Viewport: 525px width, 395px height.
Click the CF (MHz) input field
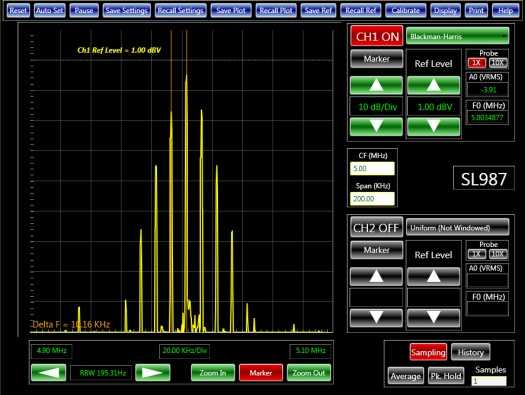pos(372,168)
